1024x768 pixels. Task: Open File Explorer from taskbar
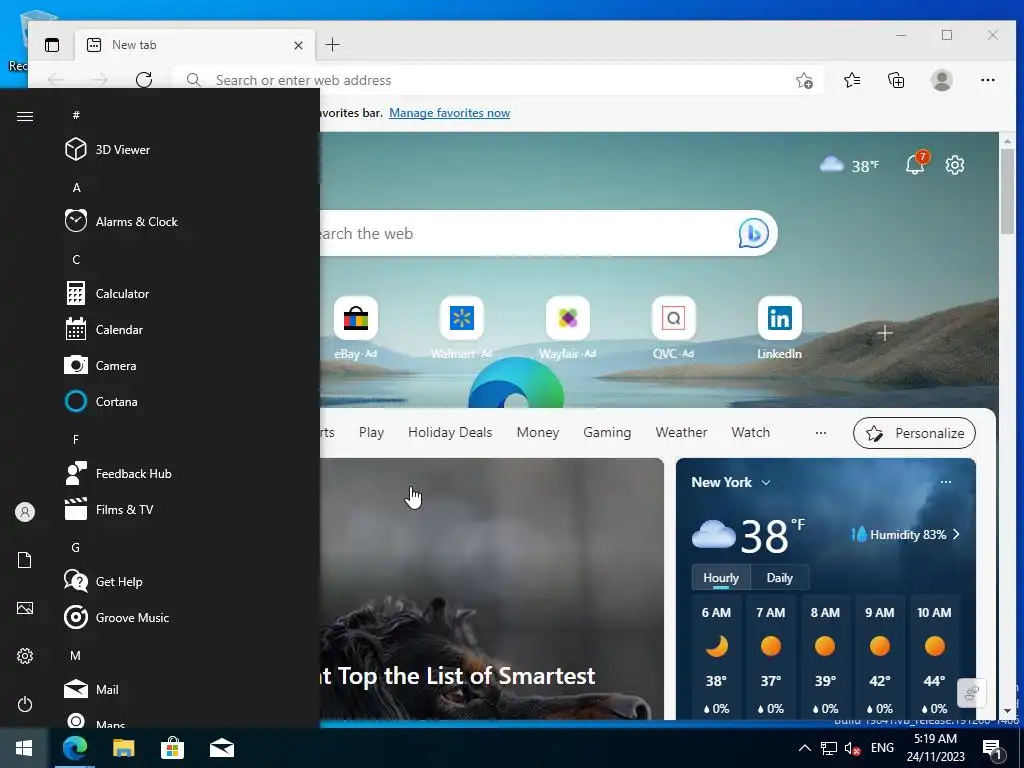123,748
